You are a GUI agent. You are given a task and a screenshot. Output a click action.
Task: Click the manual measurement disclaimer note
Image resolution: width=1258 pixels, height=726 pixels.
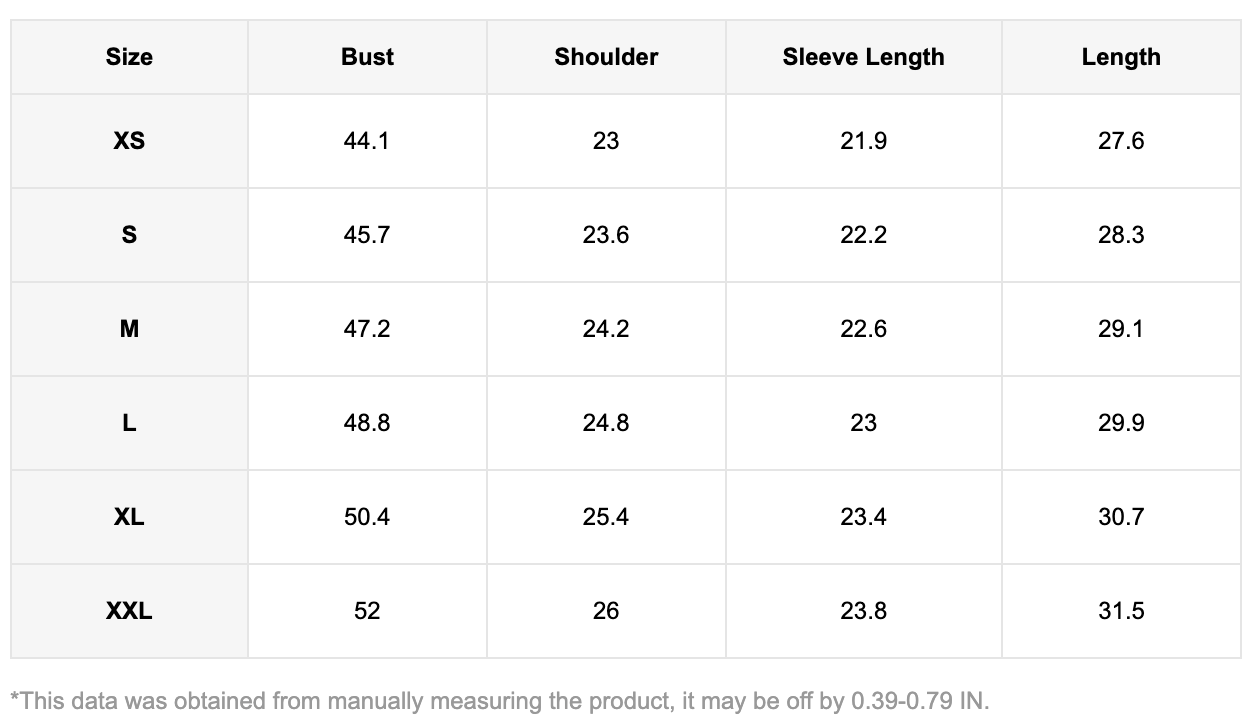coord(499,700)
